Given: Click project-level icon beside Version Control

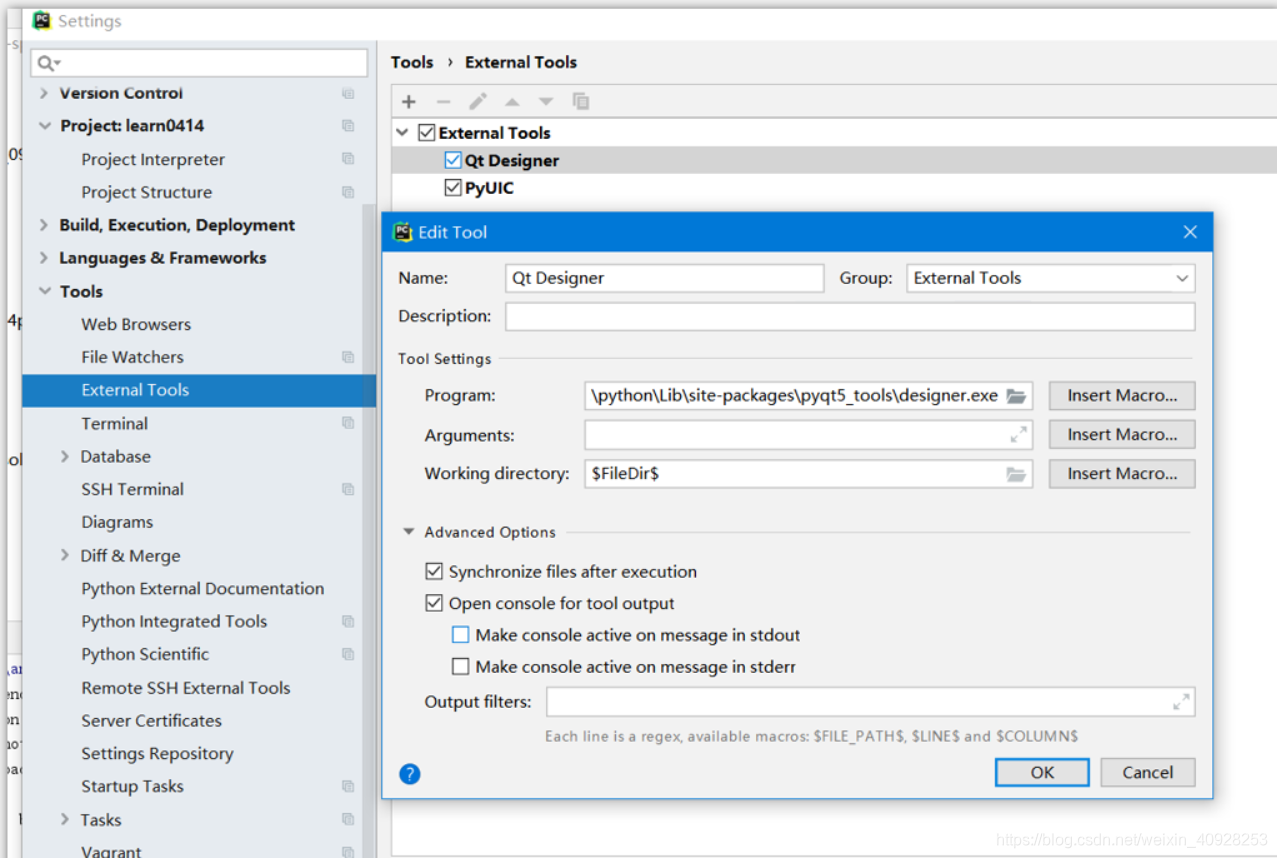Looking at the screenshot, I should (x=348, y=93).
